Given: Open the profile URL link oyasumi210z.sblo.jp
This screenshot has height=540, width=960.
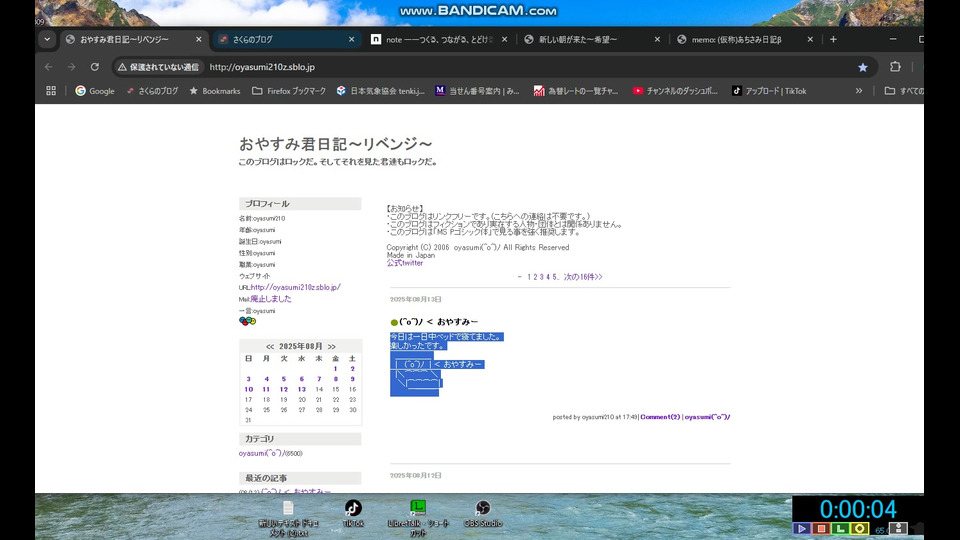Looking at the screenshot, I should click(x=296, y=287).
